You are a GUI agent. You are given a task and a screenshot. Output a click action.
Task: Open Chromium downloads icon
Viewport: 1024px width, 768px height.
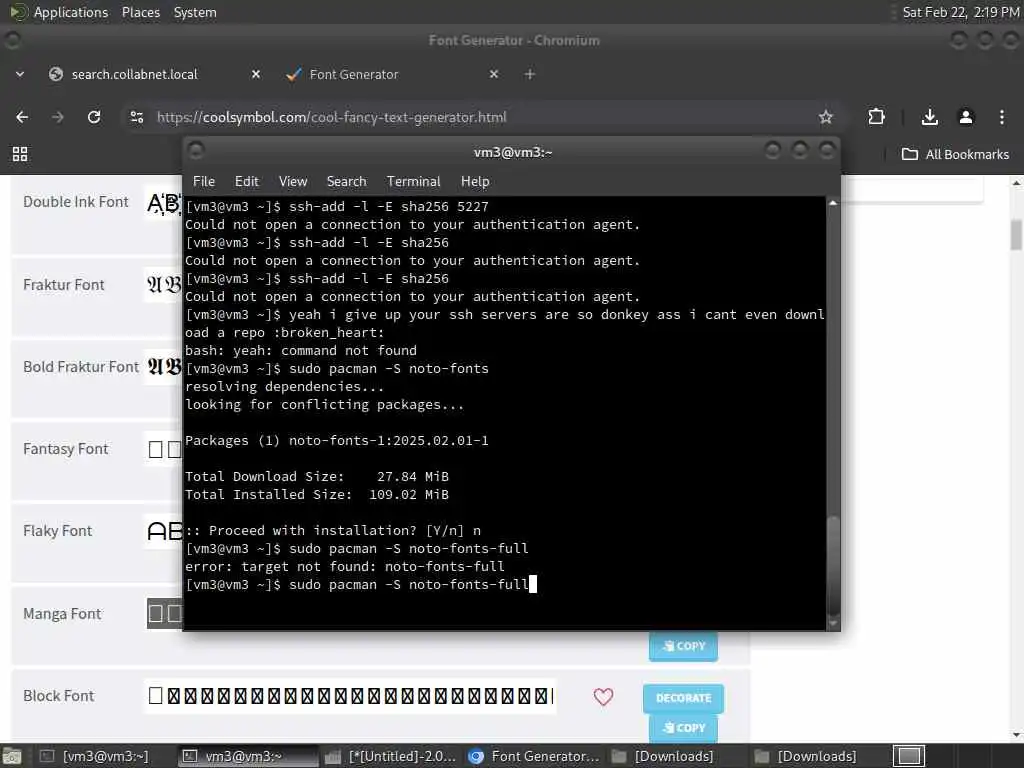coord(929,117)
